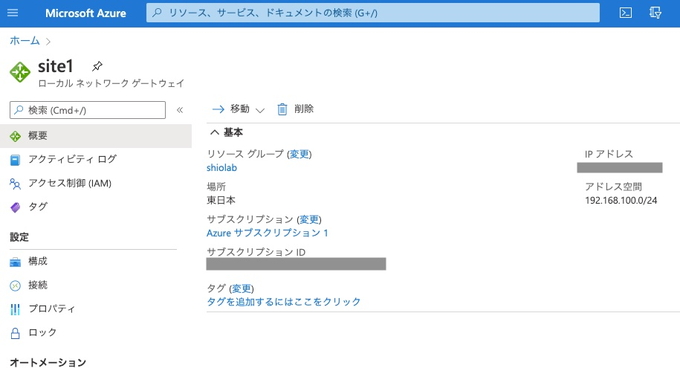Click the Connections (接続) sidebar icon
Image resolution: width=680 pixels, height=368 pixels.
tap(15, 286)
